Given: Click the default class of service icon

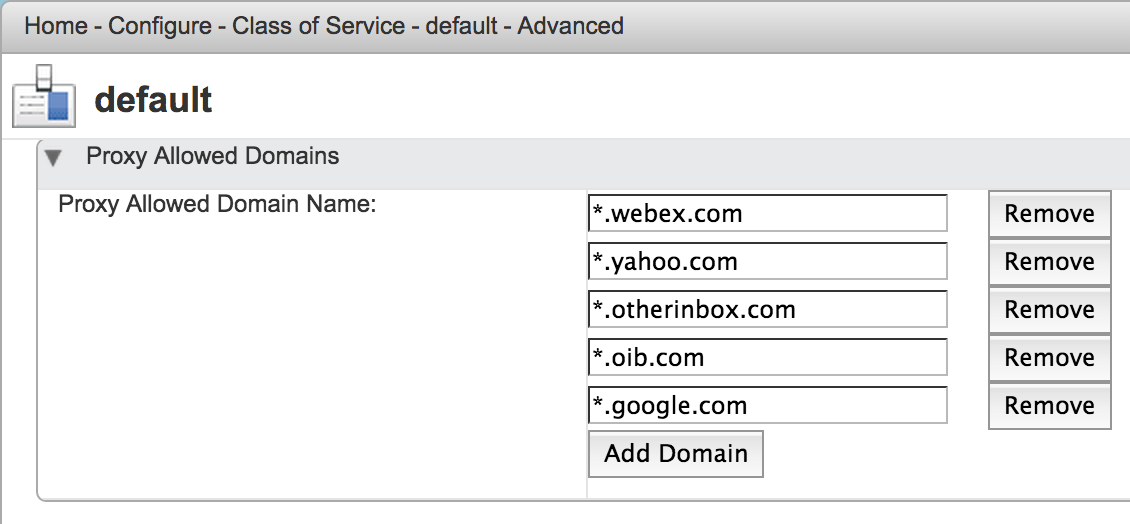Looking at the screenshot, I should [44, 96].
